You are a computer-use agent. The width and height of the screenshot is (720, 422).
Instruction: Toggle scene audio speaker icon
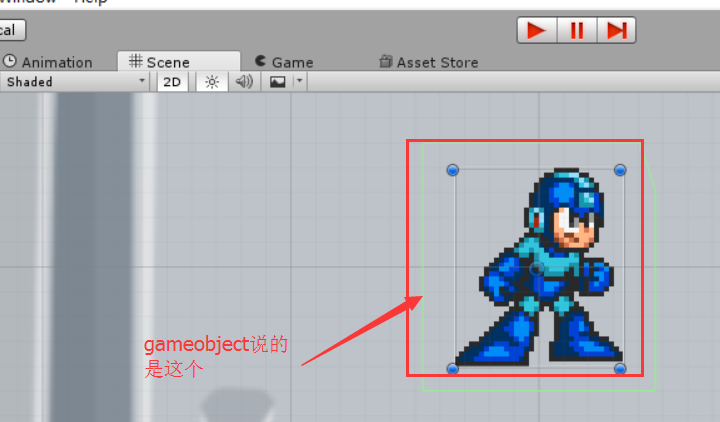click(x=244, y=82)
